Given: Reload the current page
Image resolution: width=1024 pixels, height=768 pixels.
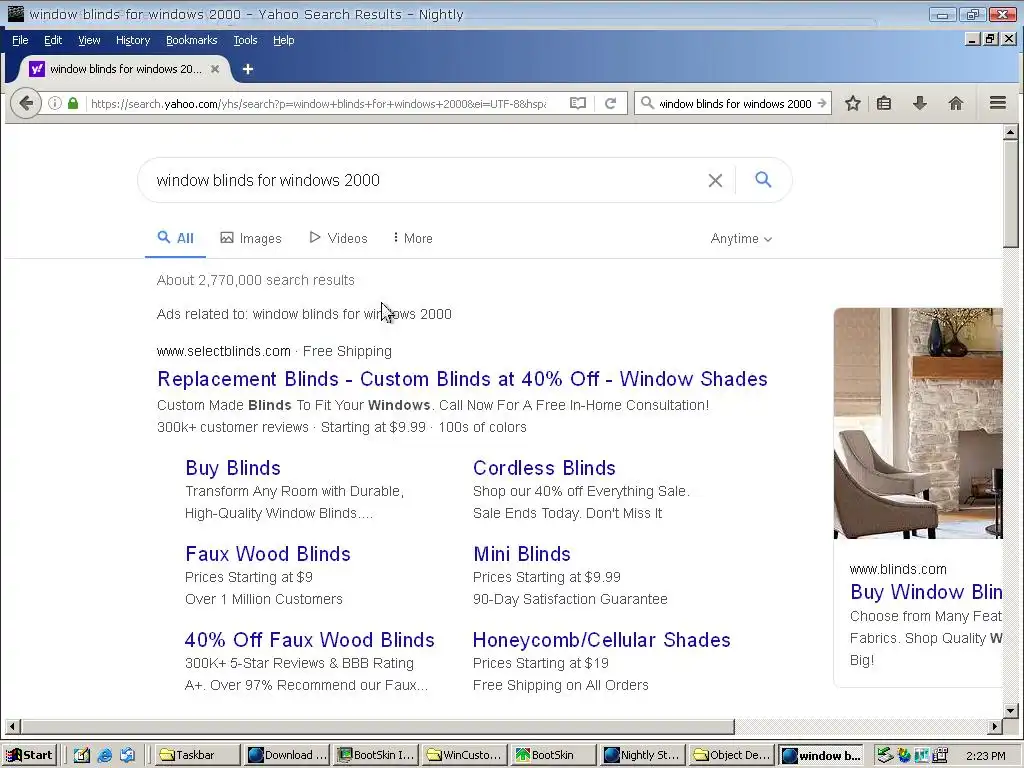Looking at the screenshot, I should (x=611, y=103).
